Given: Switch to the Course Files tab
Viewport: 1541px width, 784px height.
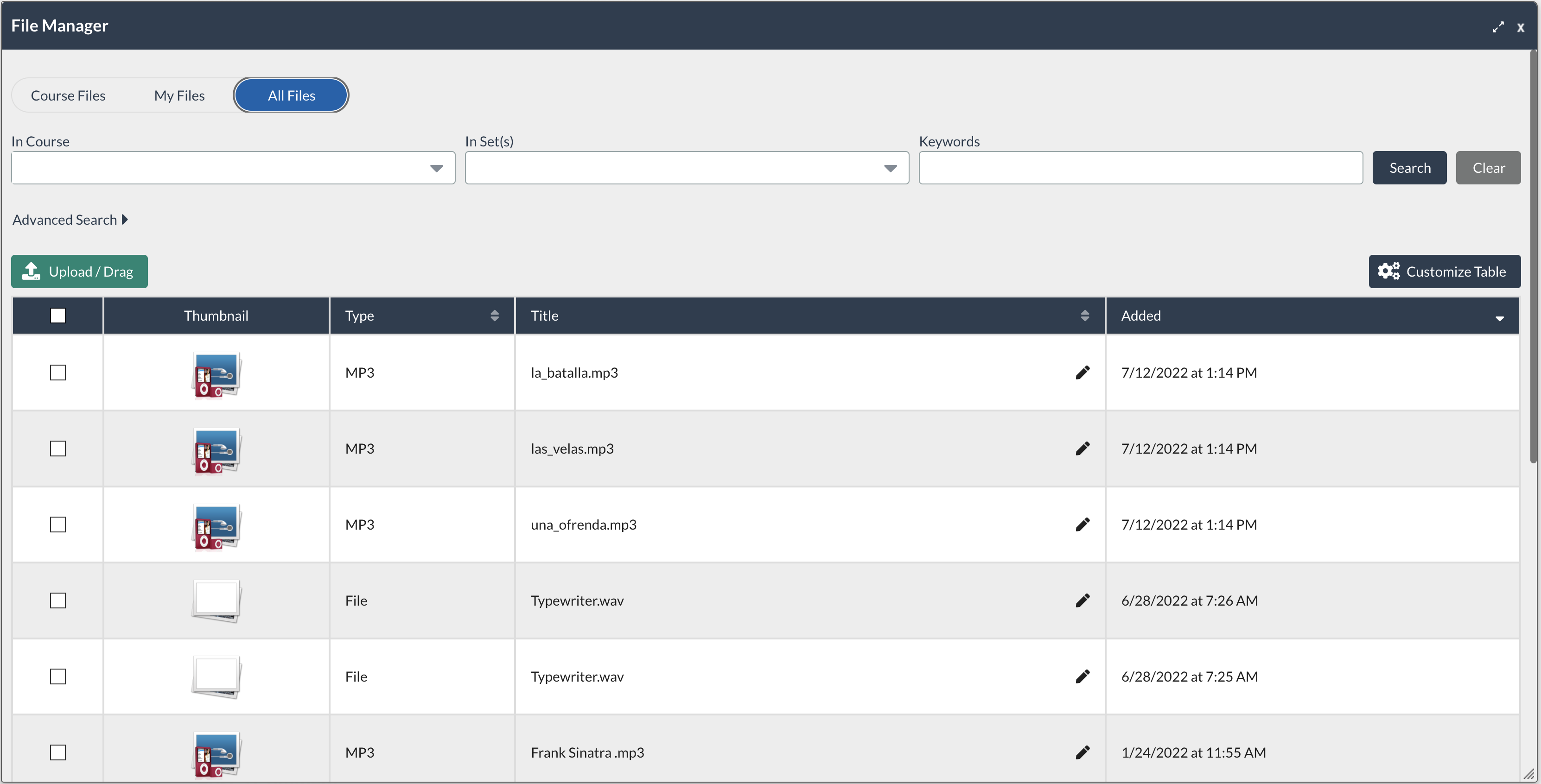Looking at the screenshot, I should pyautogui.click(x=68, y=95).
